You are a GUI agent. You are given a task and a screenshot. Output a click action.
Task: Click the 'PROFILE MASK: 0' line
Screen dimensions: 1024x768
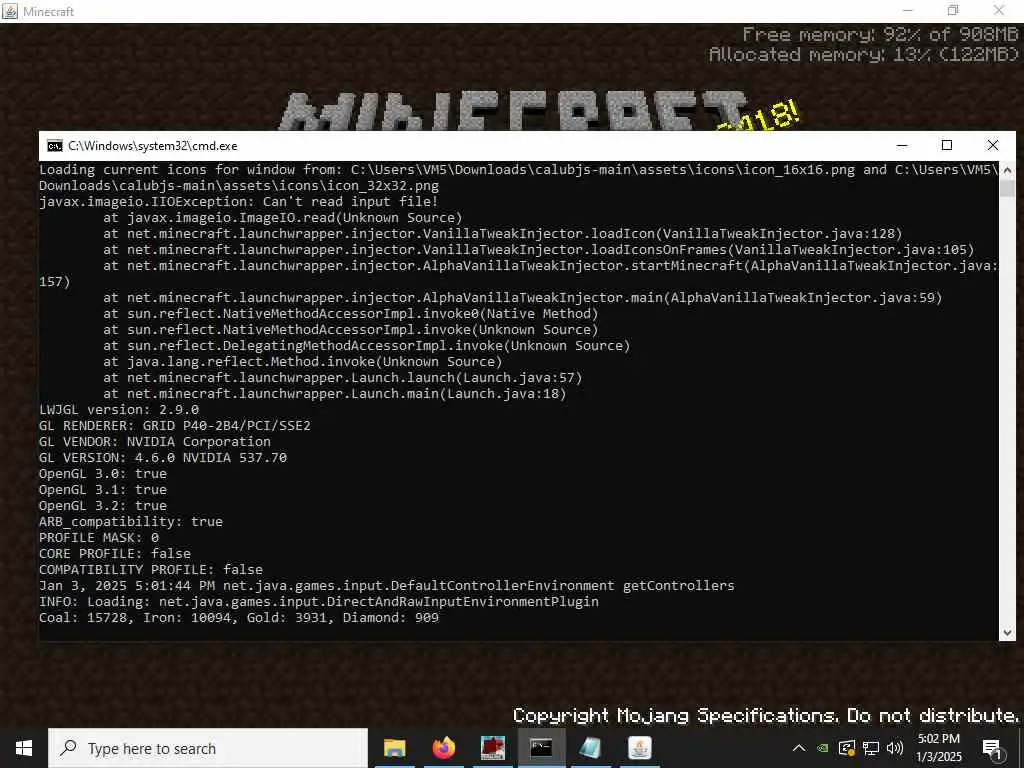point(99,537)
